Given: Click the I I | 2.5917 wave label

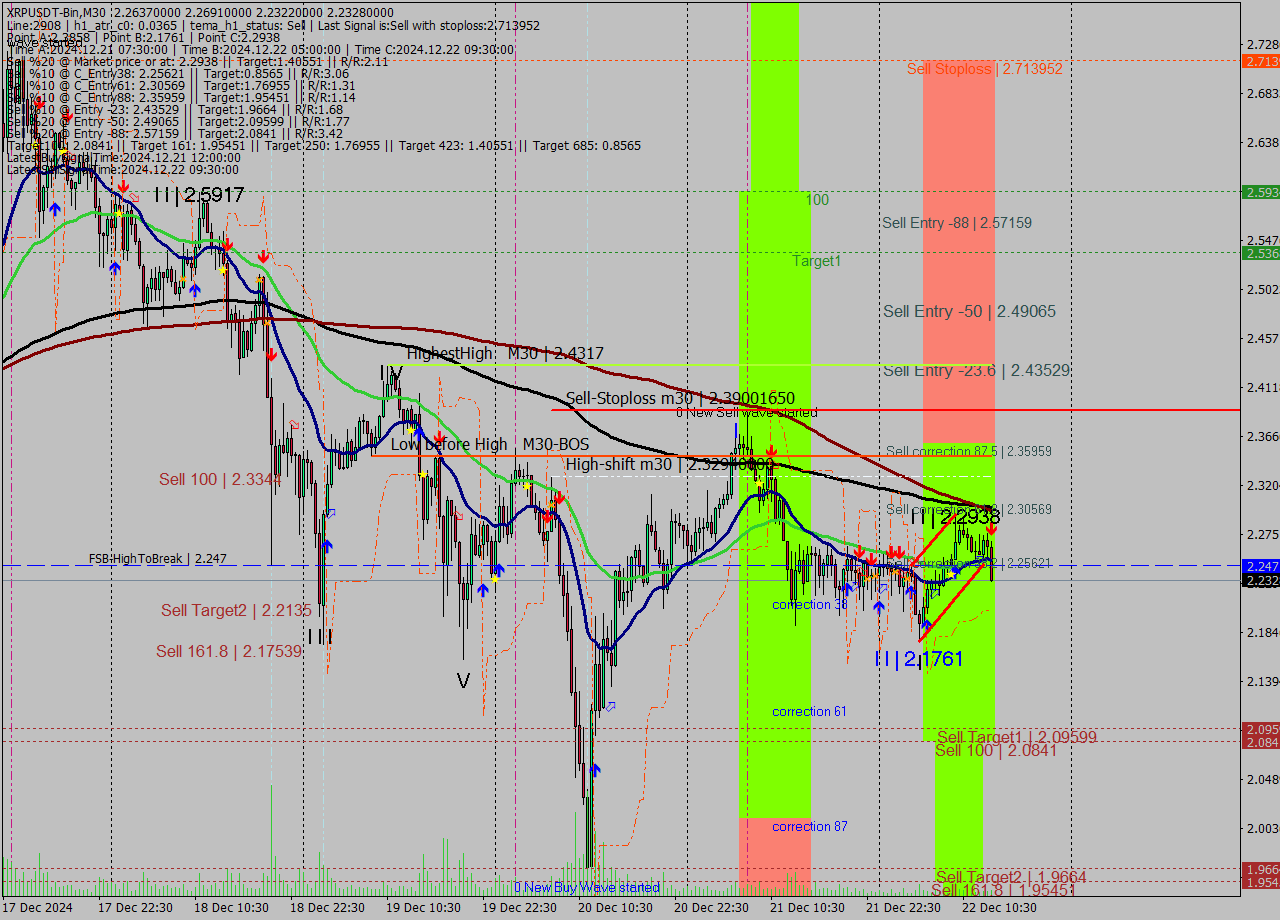Looking at the screenshot, I should click(199, 195).
